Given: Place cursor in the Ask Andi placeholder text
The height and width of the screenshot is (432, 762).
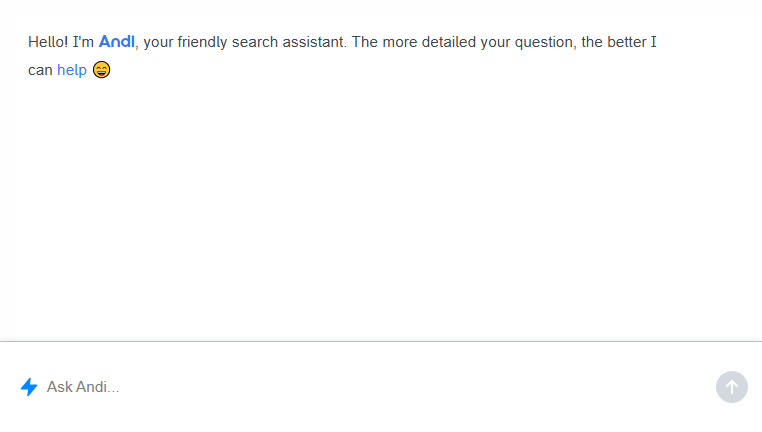Looking at the screenshot, I should (83, 387).
